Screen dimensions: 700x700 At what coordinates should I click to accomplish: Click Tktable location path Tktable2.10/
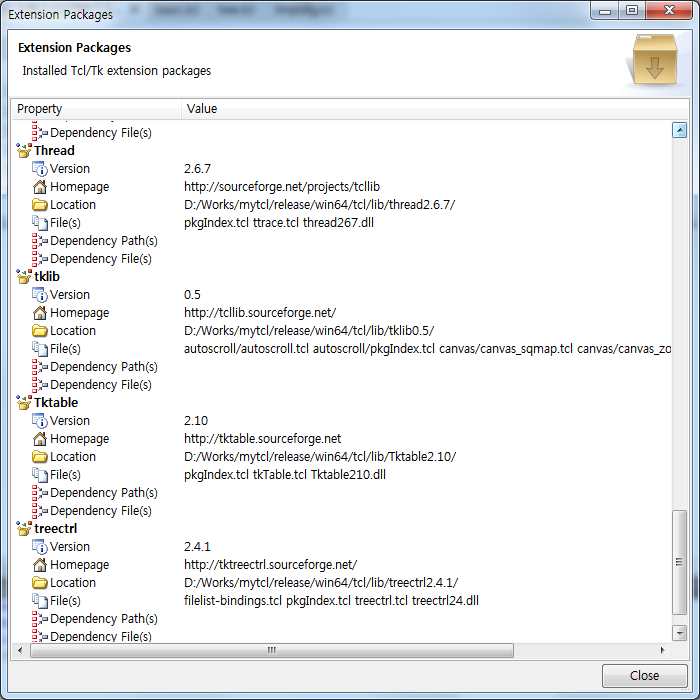coord(320,456)
